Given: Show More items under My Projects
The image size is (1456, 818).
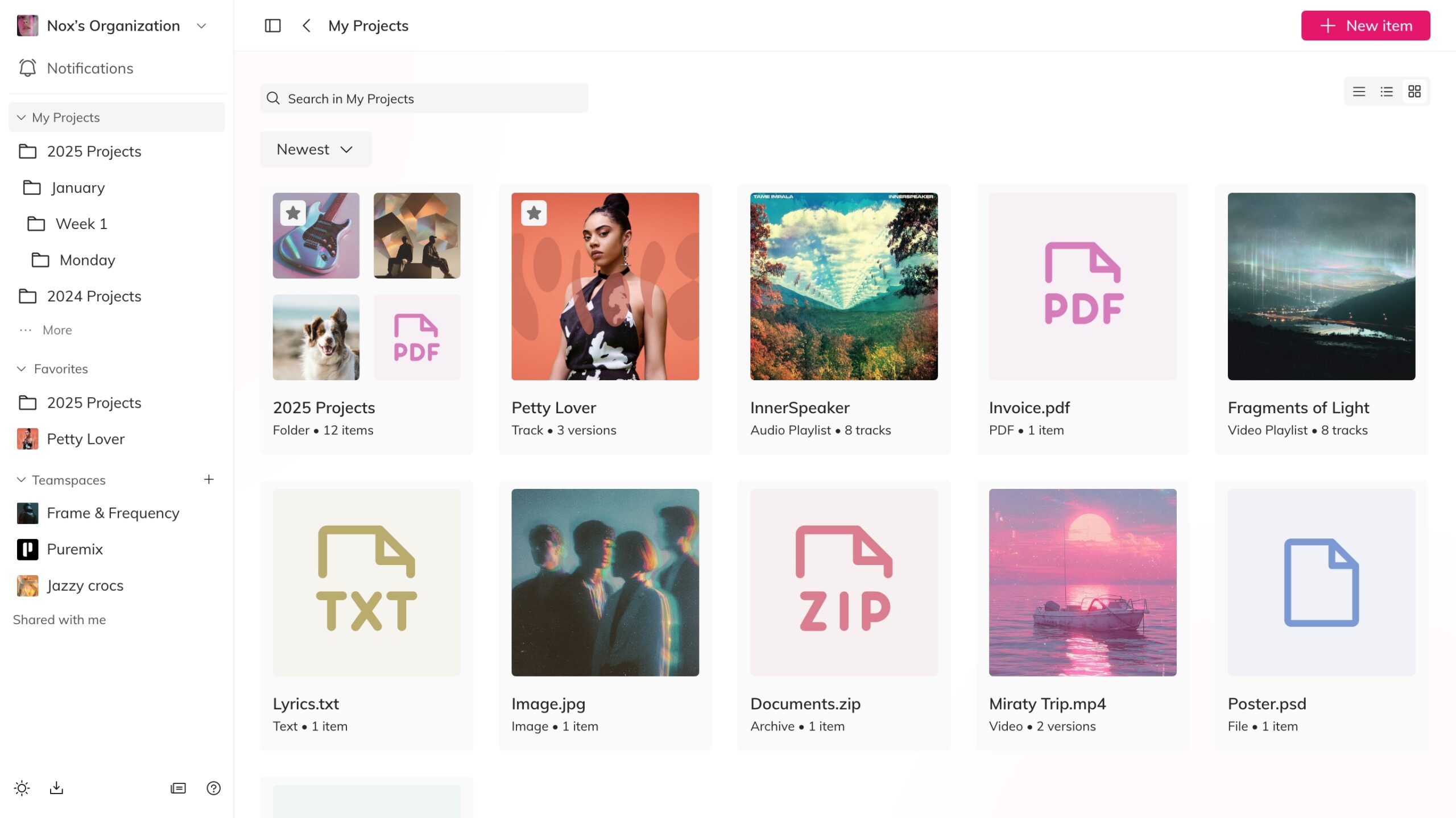Looking at the screenshot, I should (57, 330).
